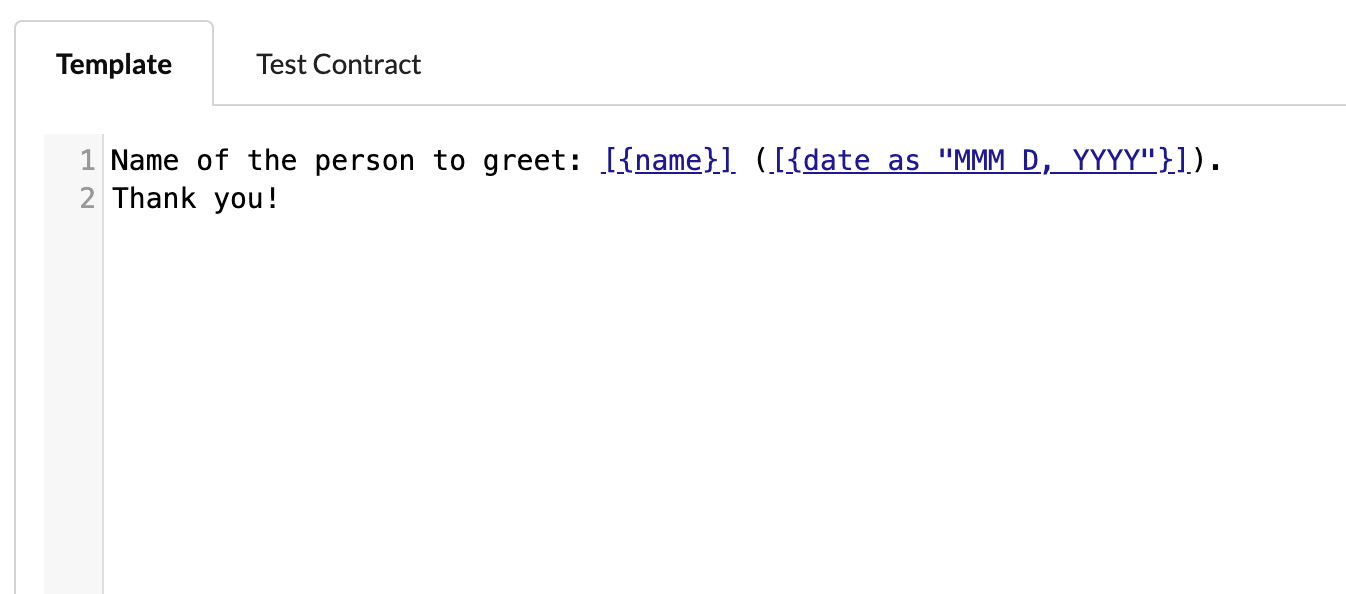Image resolution: width=1346 pixels, height=594 pixels.
Task: Select the Template tab
Action: [x=113, y=63]
